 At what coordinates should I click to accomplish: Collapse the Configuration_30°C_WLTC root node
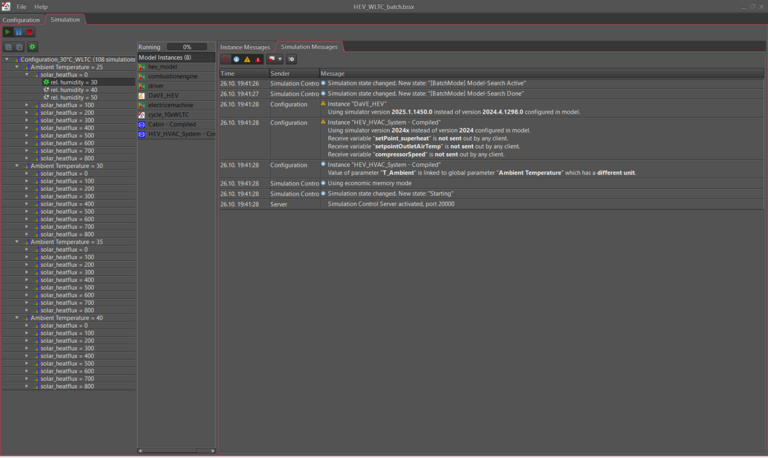6,59
